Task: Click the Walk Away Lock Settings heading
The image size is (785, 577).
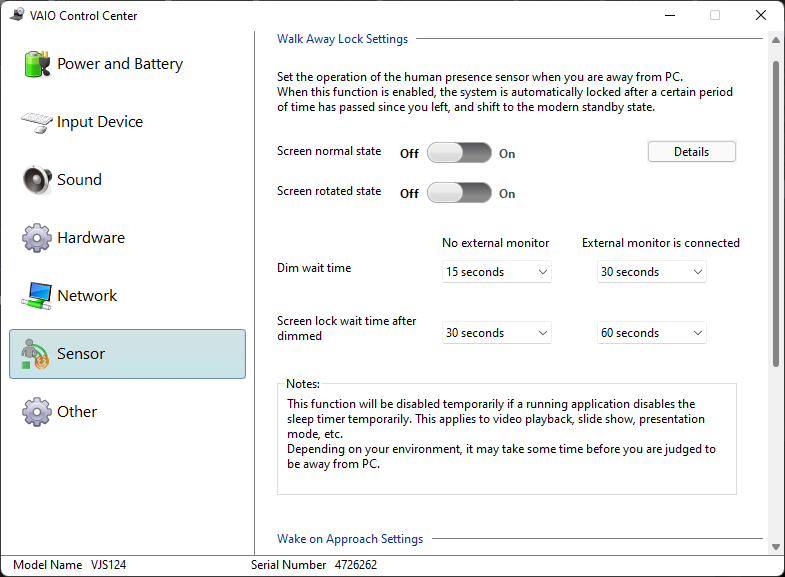Action: 342,39
